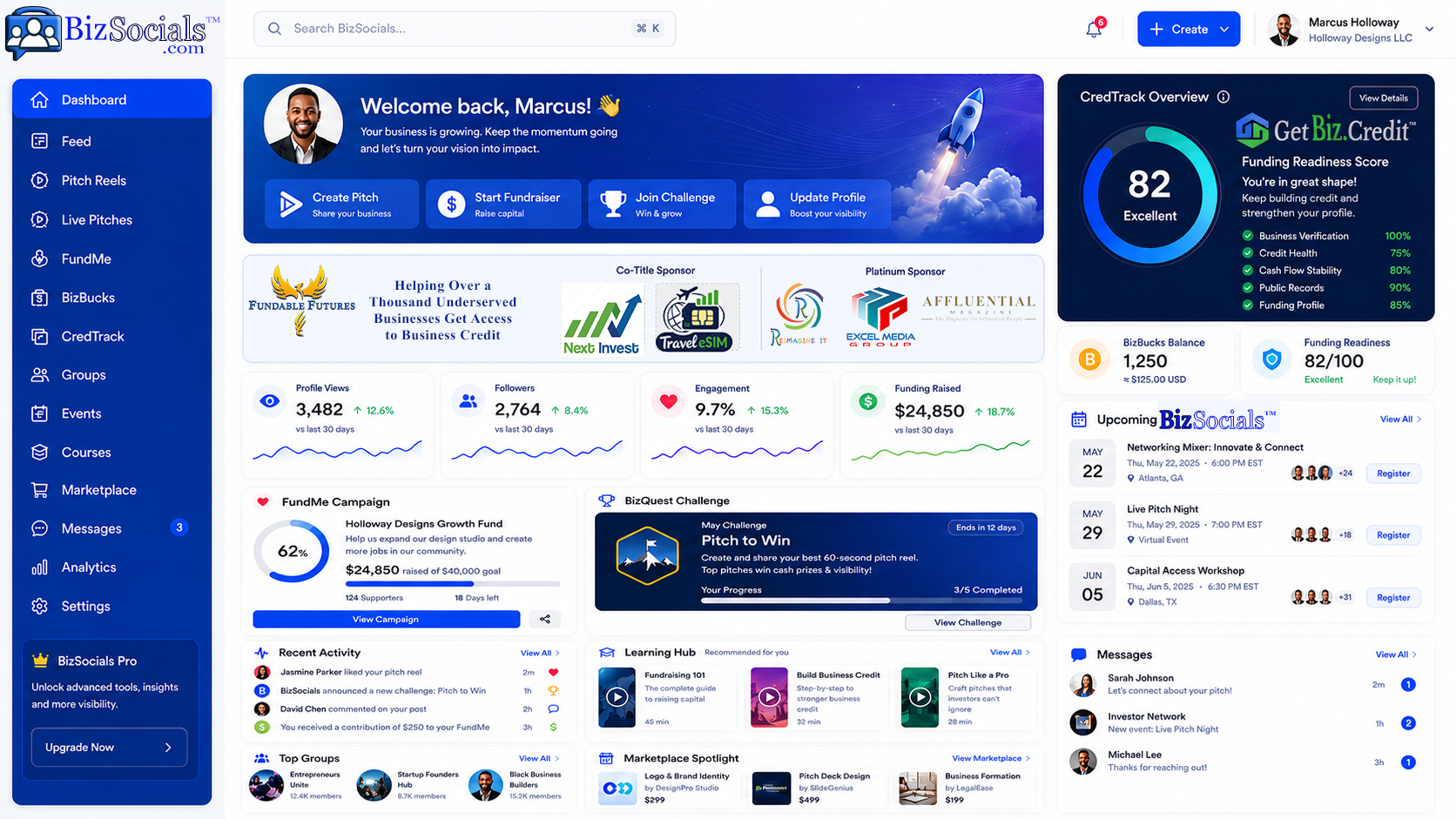The width and height of the screenshot is (1456, 819).
Task: Click the Fundable Futures logo
Action: tap(301, 302)
